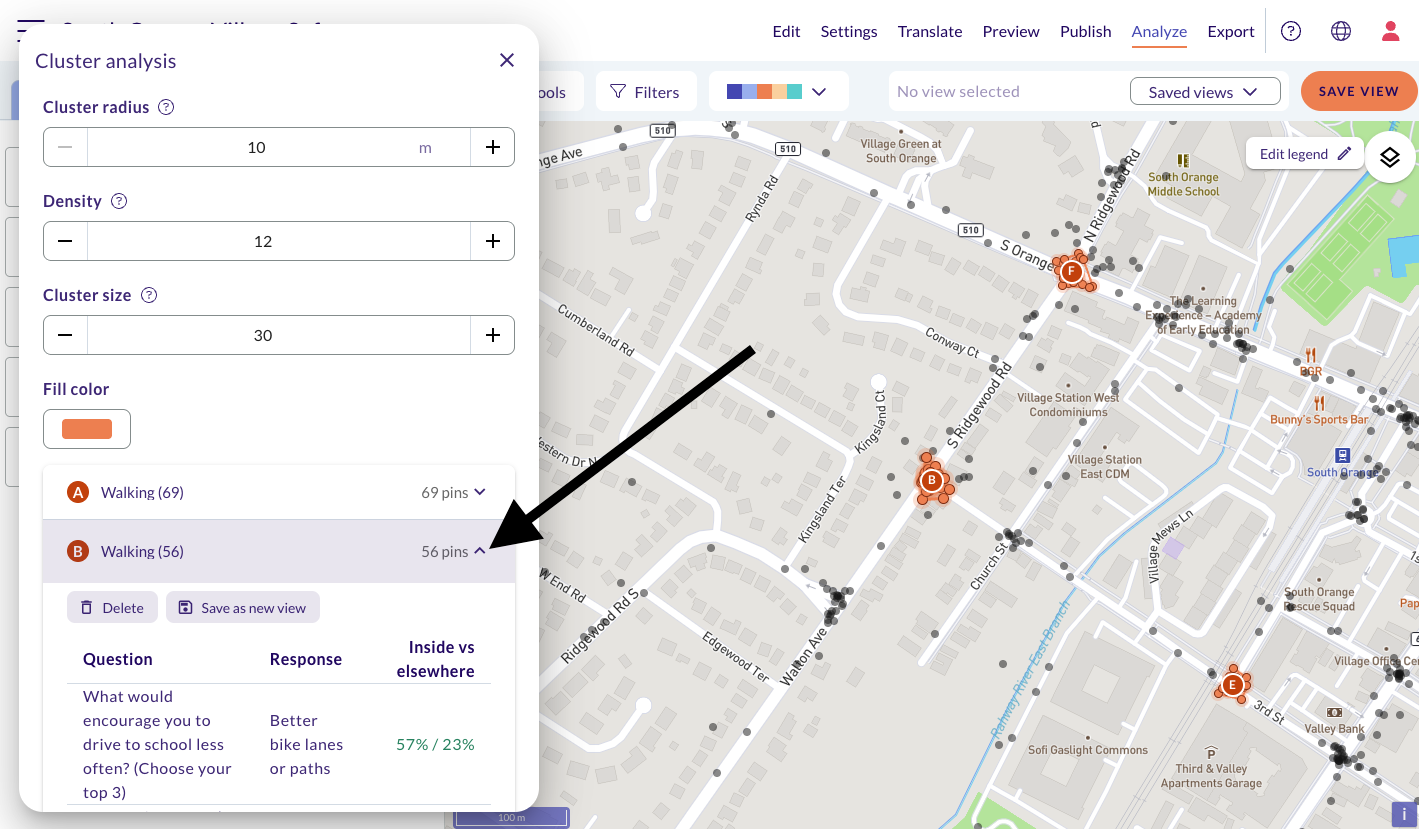The width and height of the screenshot is (1419, 829).
Task: Collapse cluster B Walking (56) row
Action: tap(279, 551)
